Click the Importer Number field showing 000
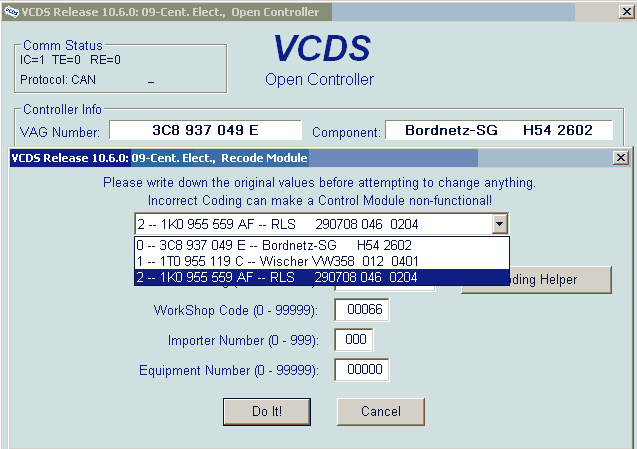 354,340
